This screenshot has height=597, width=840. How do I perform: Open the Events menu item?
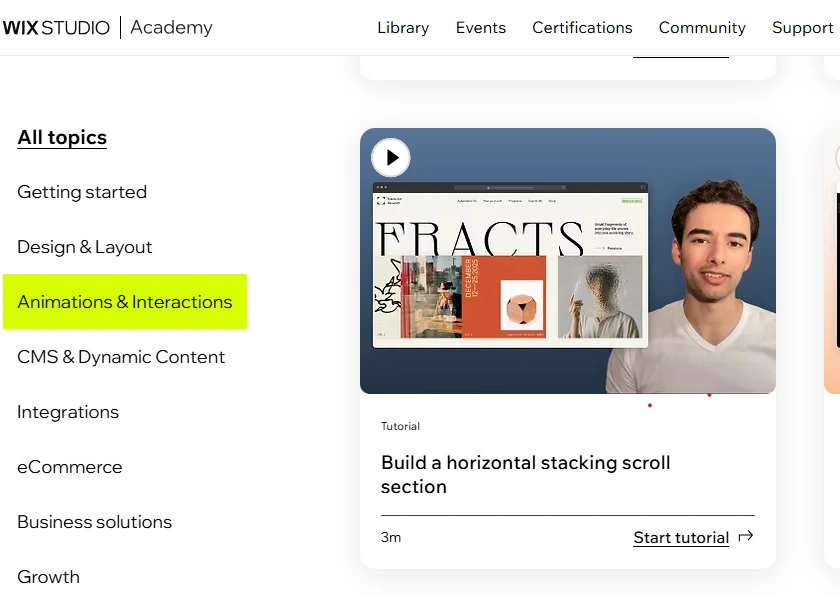coord(481,27)
